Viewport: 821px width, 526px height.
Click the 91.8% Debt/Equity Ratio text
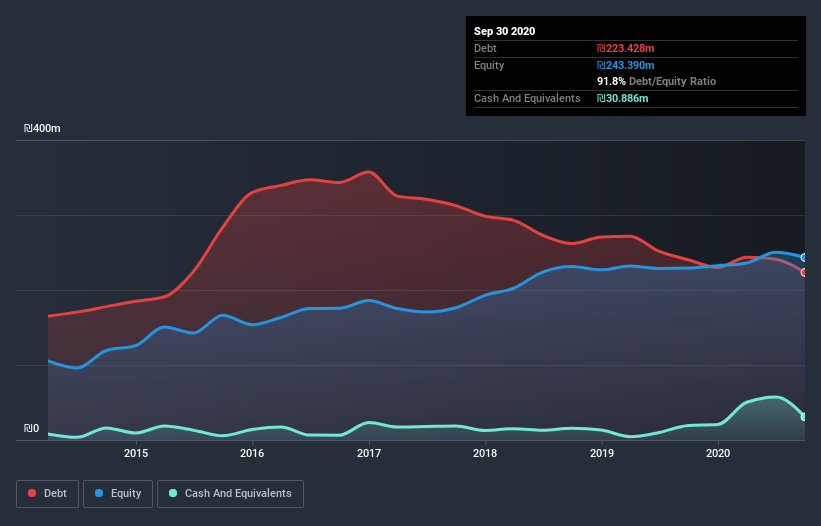click(657, 81)
